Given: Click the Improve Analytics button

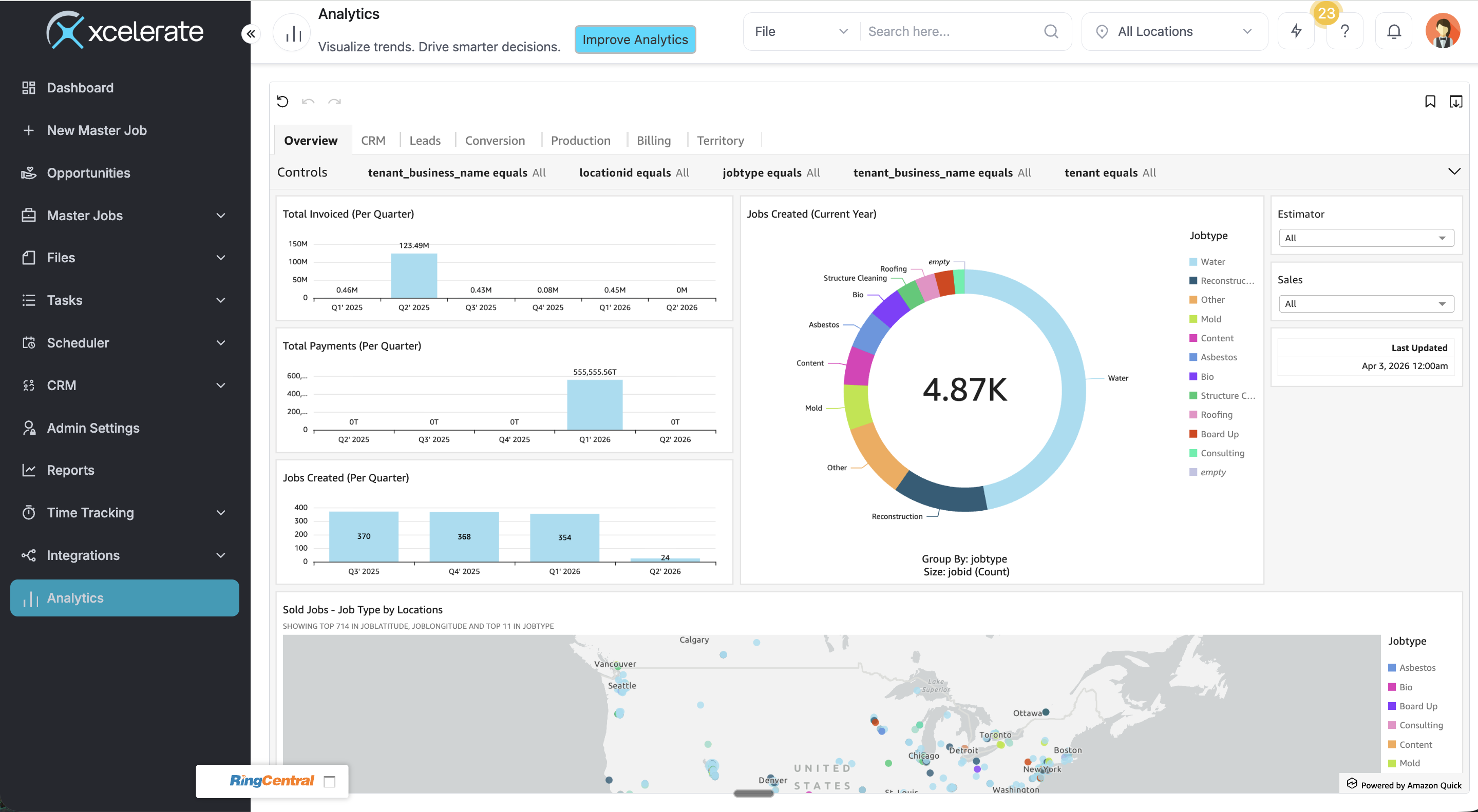Looking at the screenshot, I should click(x=635, y=39).
